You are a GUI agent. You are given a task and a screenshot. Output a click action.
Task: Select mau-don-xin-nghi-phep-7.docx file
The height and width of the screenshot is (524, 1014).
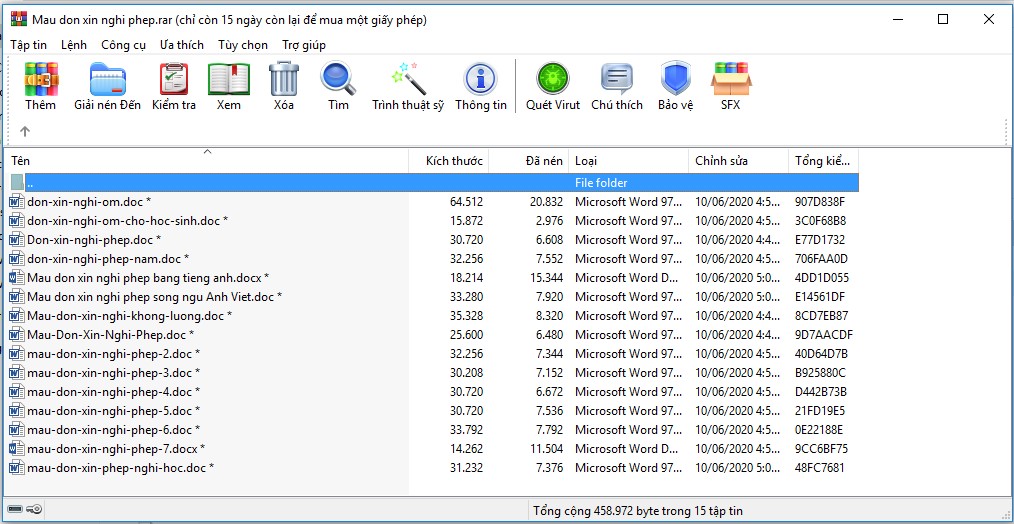click(434, 448)
